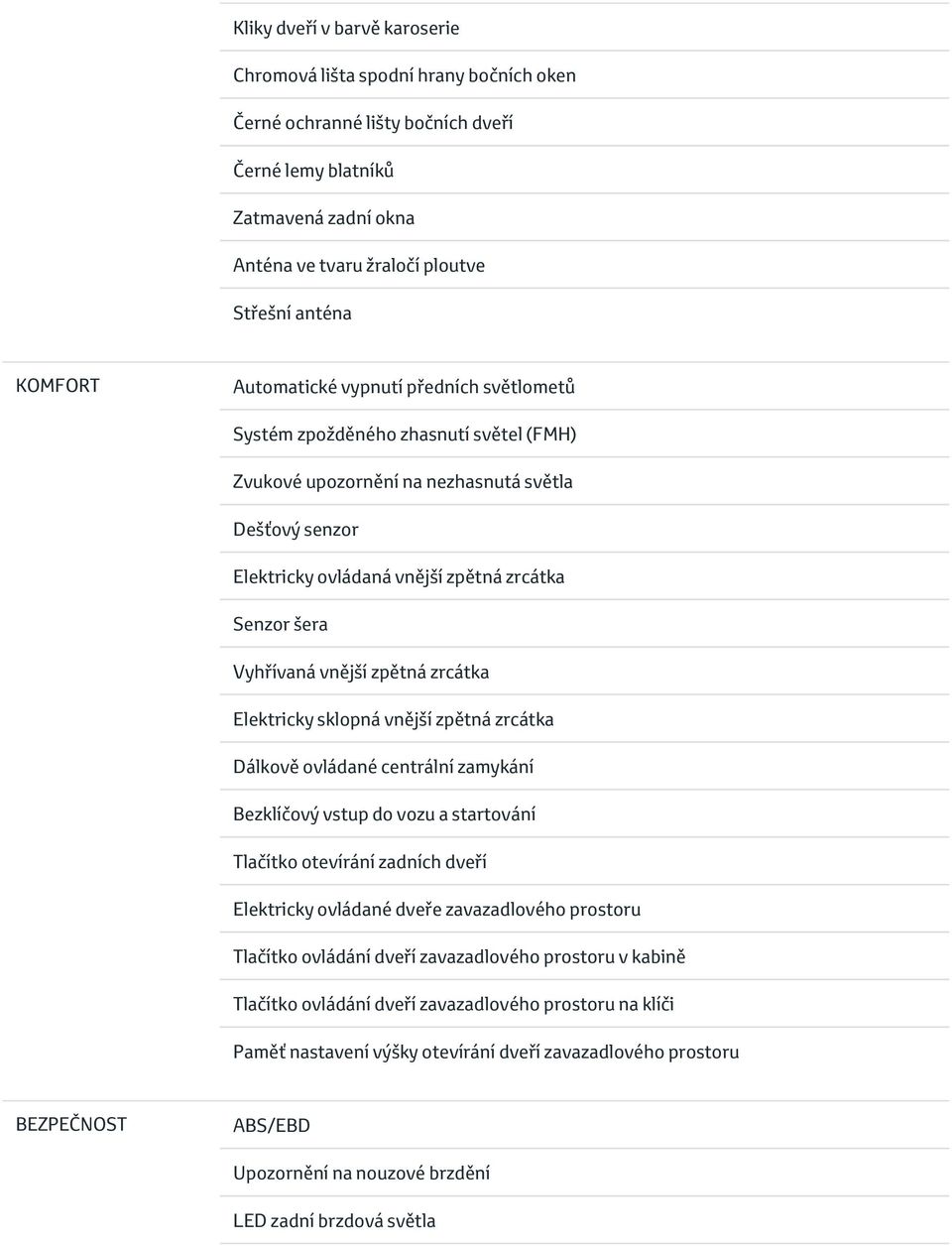Select the 'Senzor šera' row

pos(584,625)
